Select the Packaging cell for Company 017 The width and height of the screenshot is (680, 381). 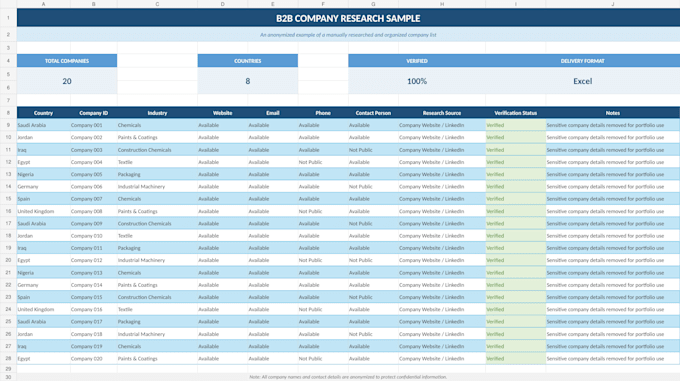[157, 322]
